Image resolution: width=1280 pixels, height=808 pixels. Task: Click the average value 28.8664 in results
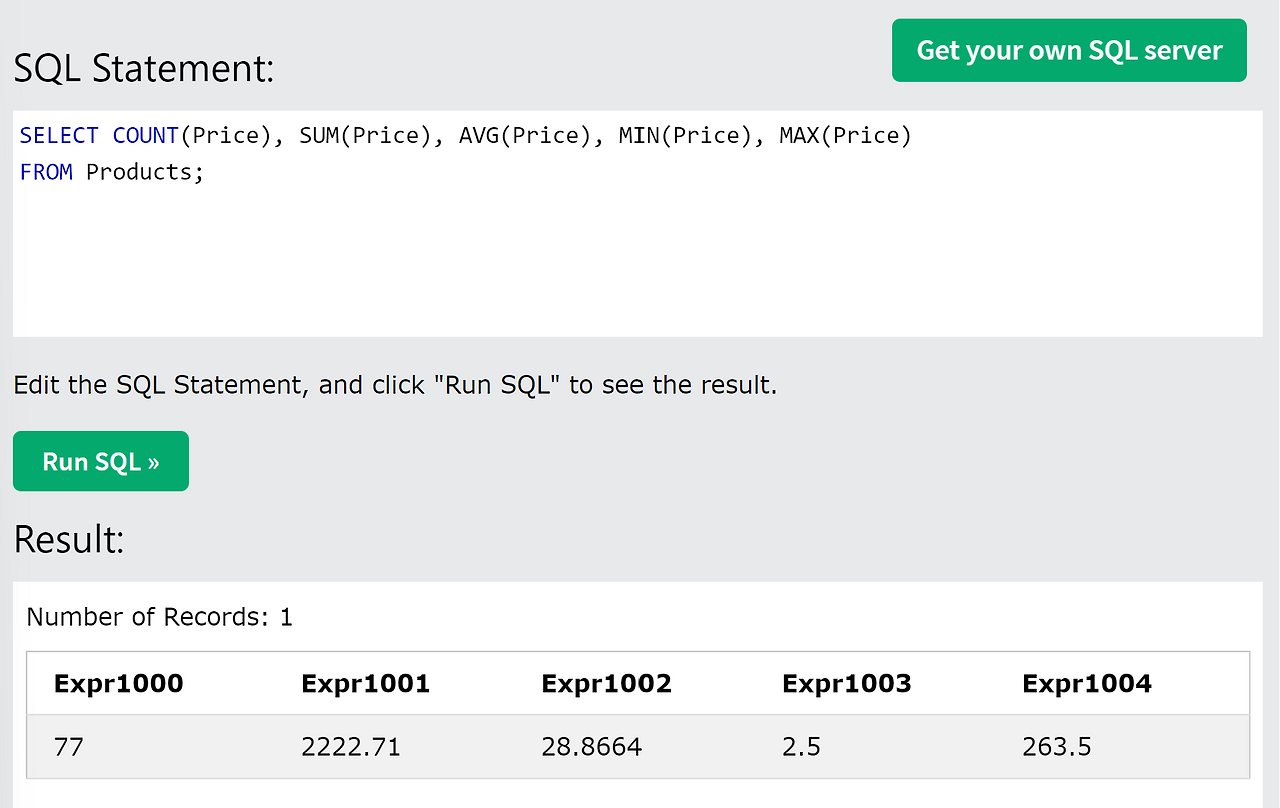(592, 746)
